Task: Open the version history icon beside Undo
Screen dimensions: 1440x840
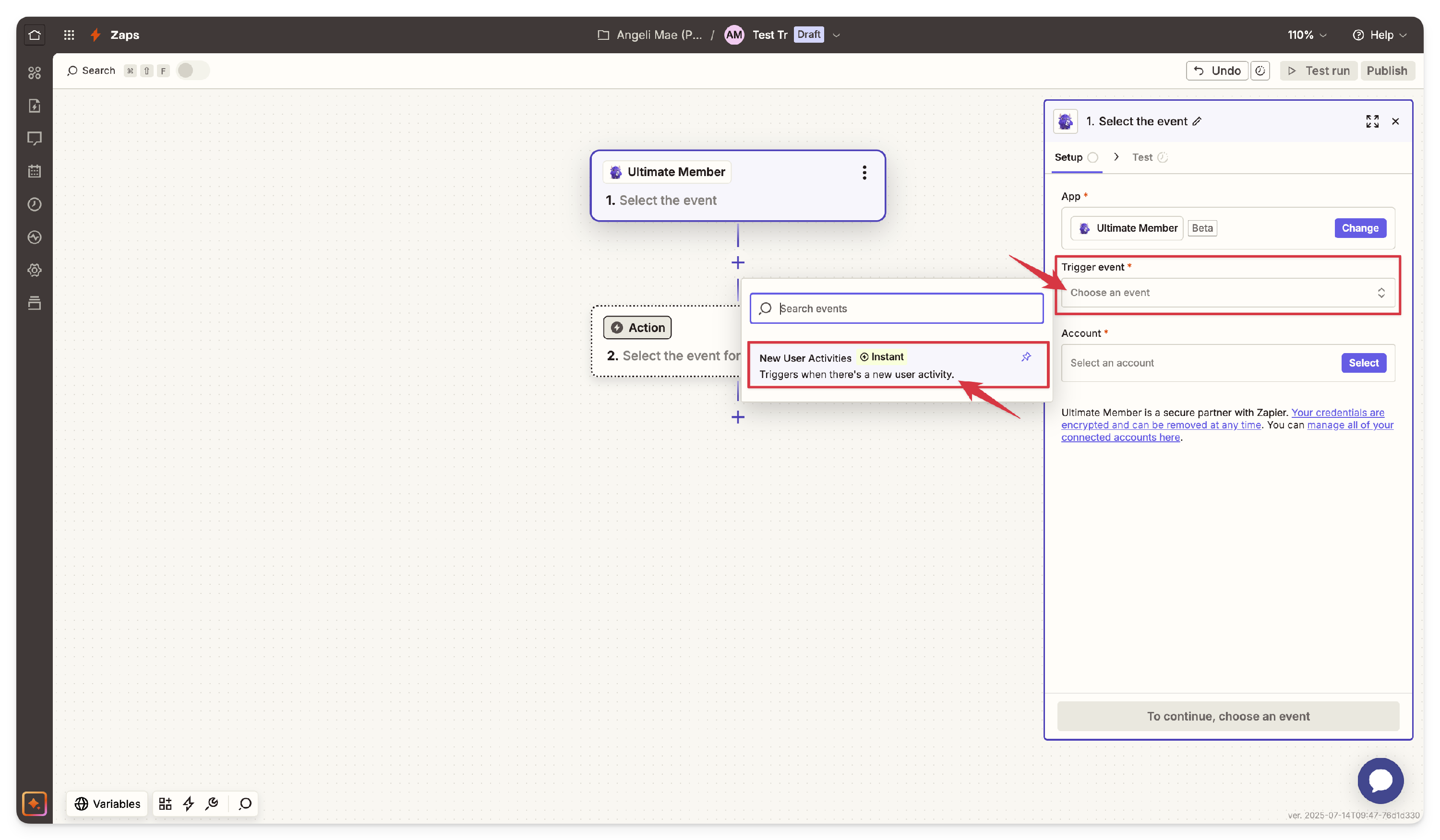Action: point(1260,71)
